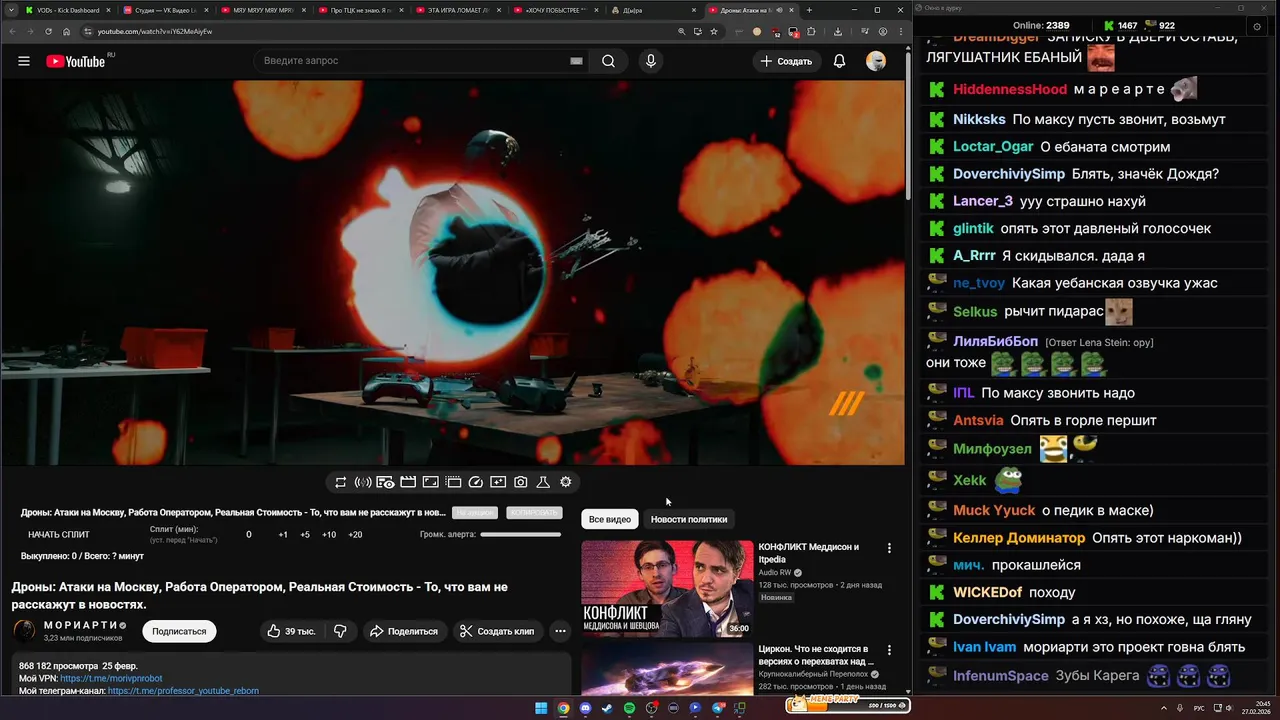Open the notifications bell
1280x720 pixels.
coord(840,61)
